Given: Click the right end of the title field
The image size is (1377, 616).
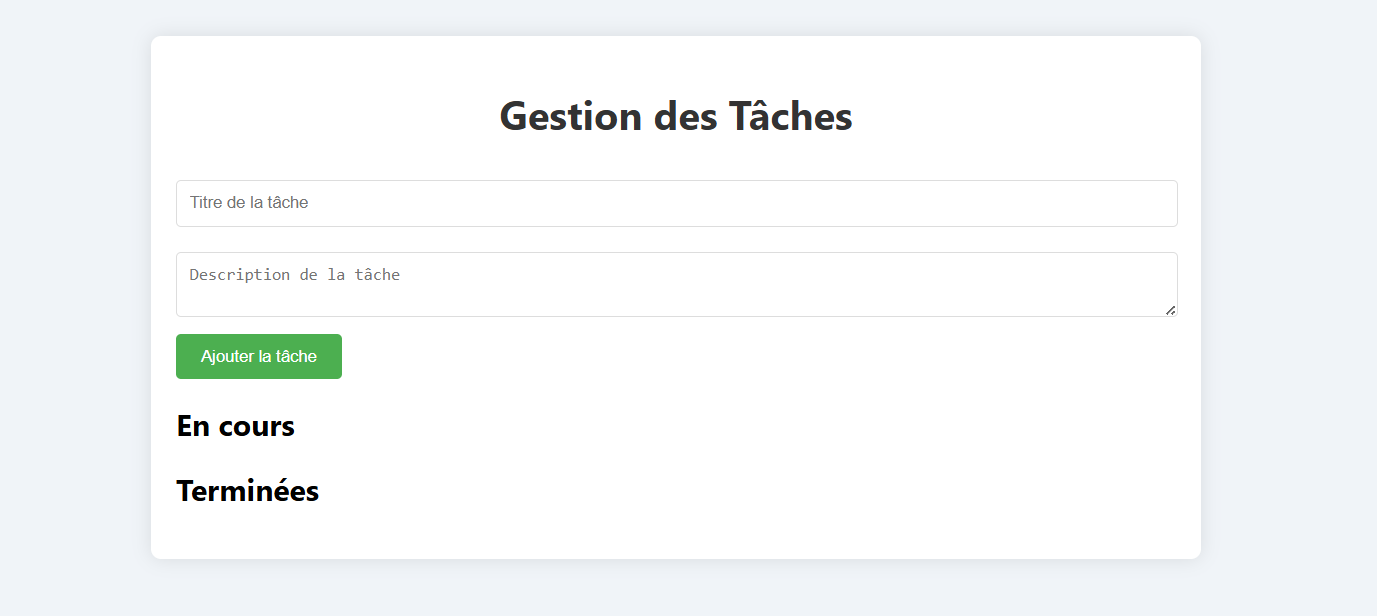Looking at the screenshot, I should point(1150,203).
